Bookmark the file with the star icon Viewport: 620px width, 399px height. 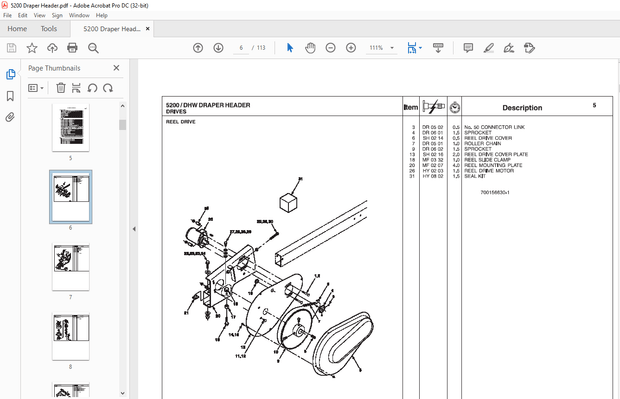(32, 48)
